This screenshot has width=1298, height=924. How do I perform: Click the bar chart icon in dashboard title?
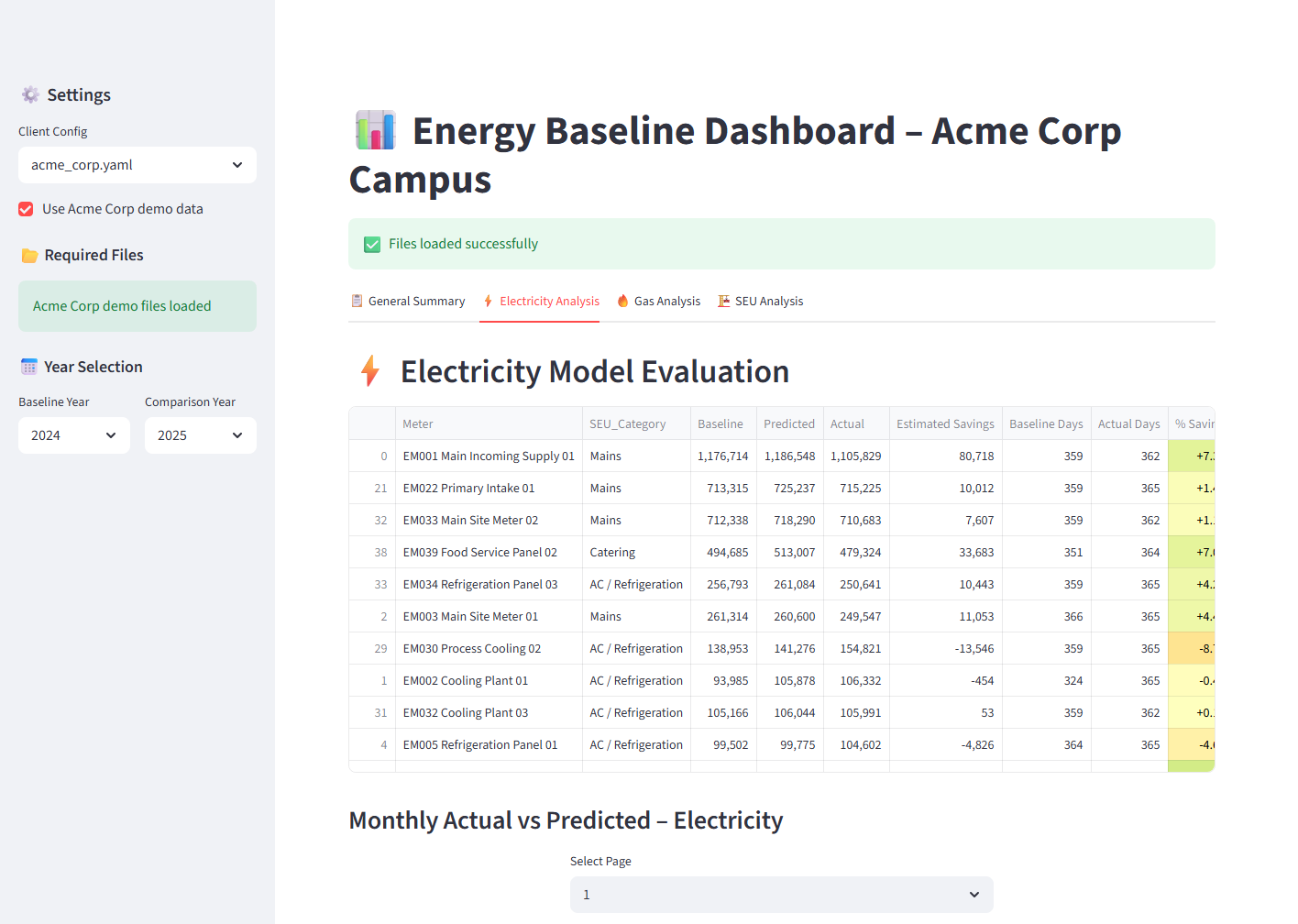click(375, 130)
